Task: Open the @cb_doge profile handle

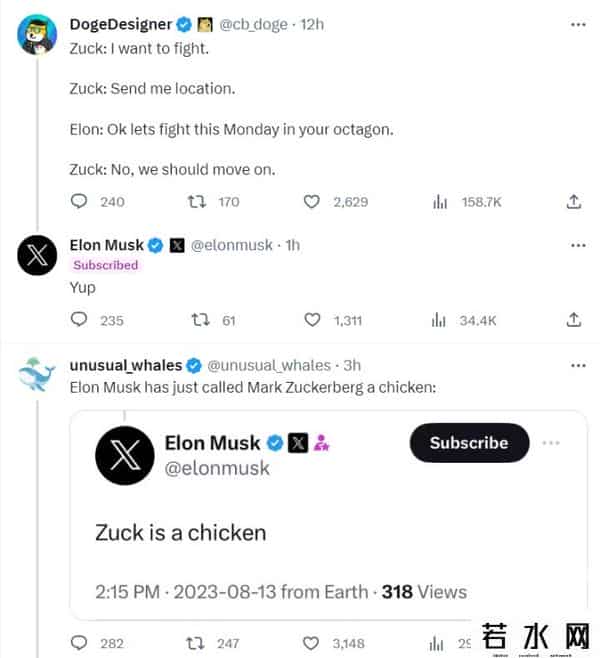Action: (x=254, y=23)
